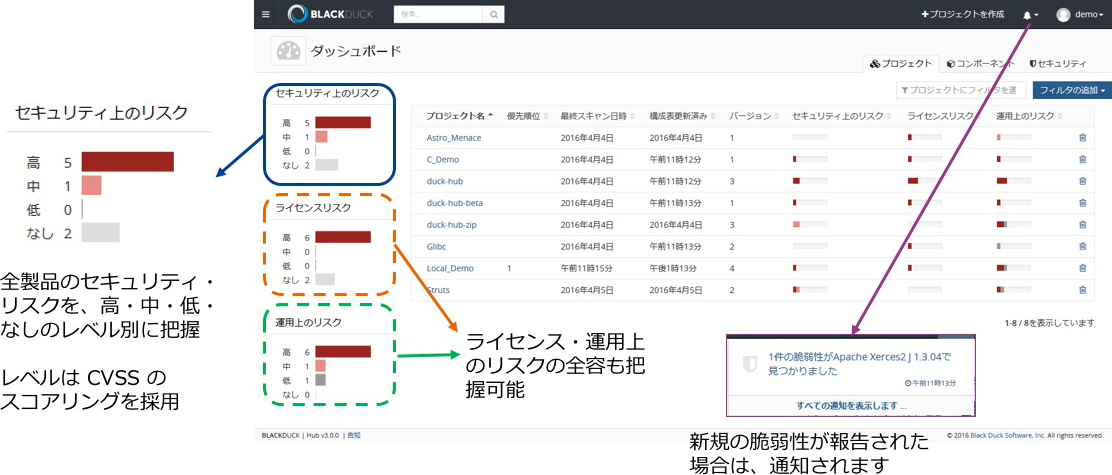1112x475 pixels.
Task: Delete Glibc using its trash icon
Action: pyautogui.click(x=1082, y=247)
